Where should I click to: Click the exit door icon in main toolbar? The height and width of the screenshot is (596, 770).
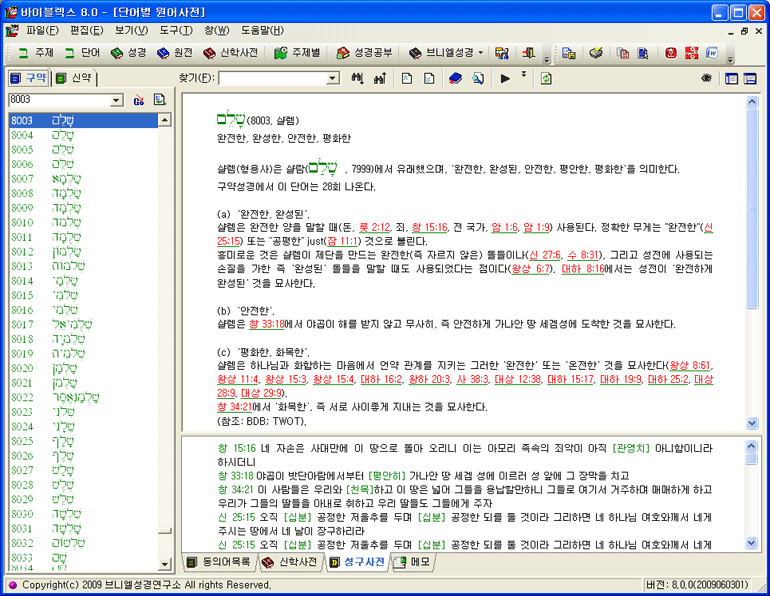[529, 53]
